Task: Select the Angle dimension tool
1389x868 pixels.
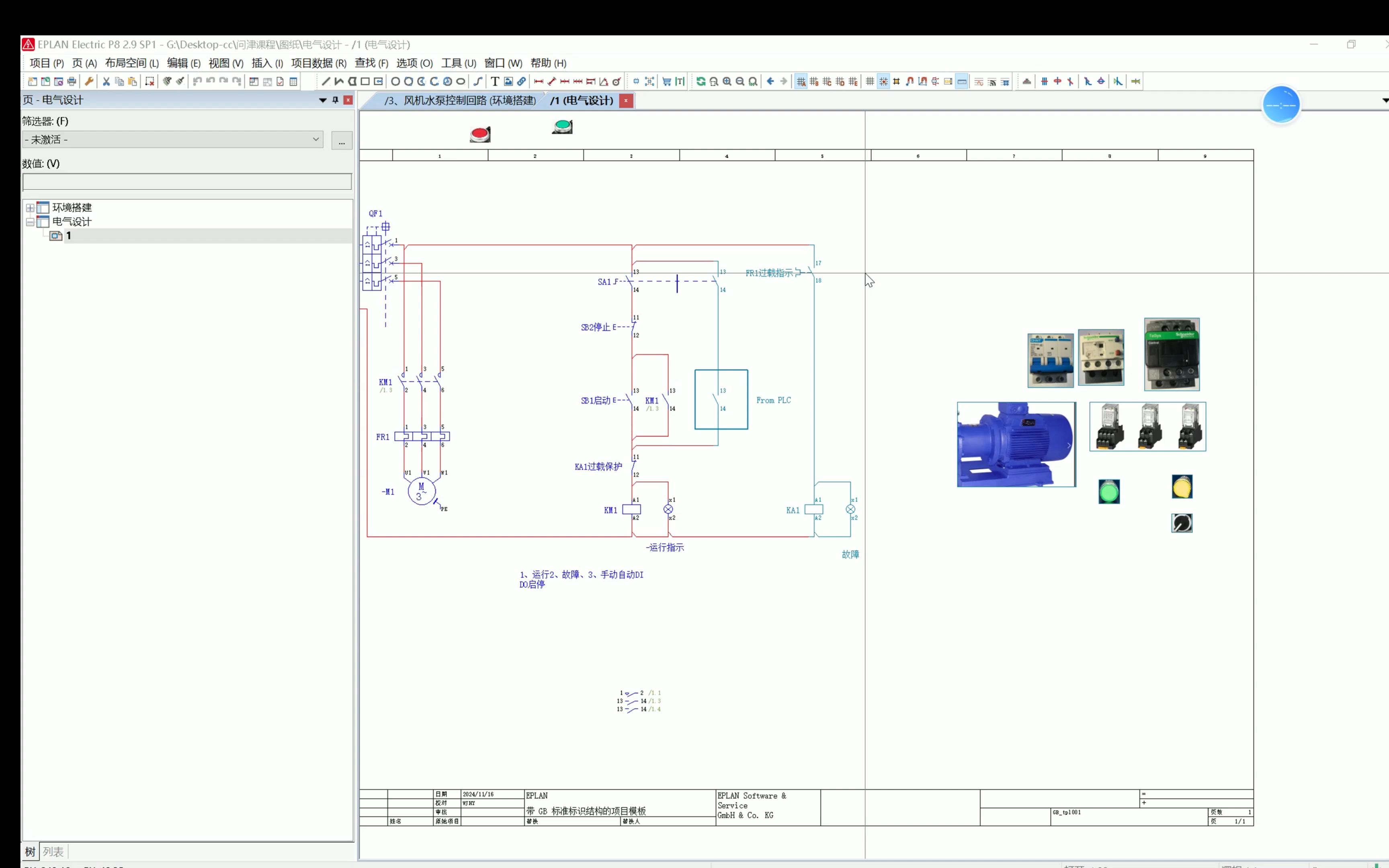Action: coord(604,82)
